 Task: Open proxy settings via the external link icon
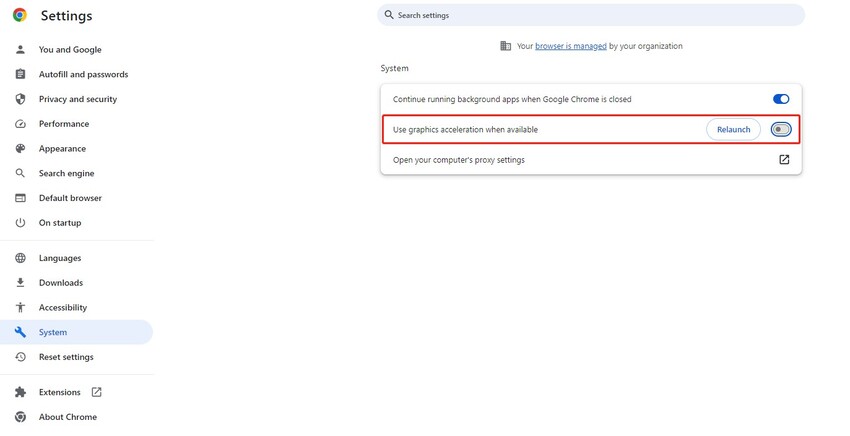coord(784,159)
